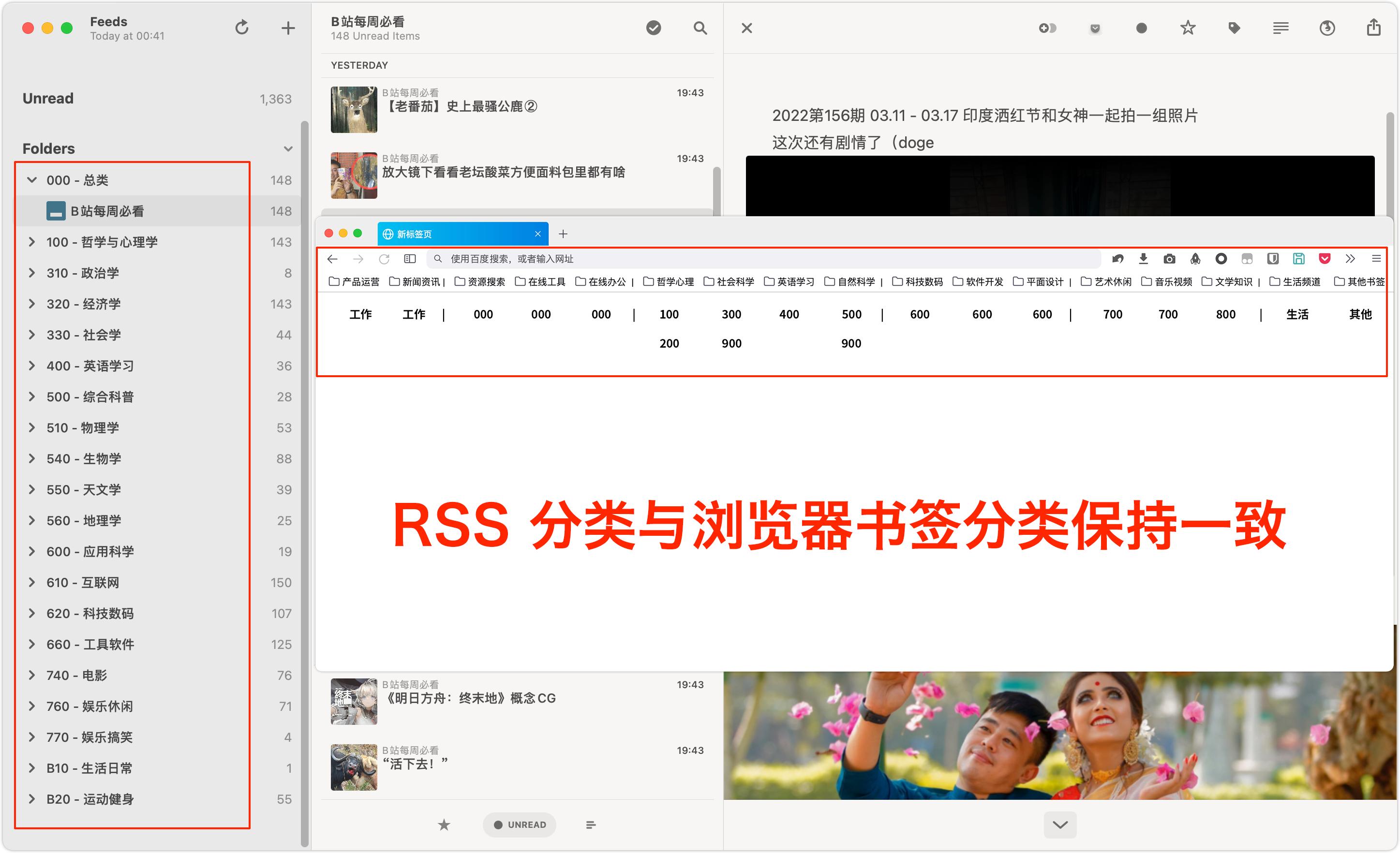Expand the "620 - 科技数码" folder
Image resolution: width=1400 pixels, height=853 pixels.
[32, 613]
